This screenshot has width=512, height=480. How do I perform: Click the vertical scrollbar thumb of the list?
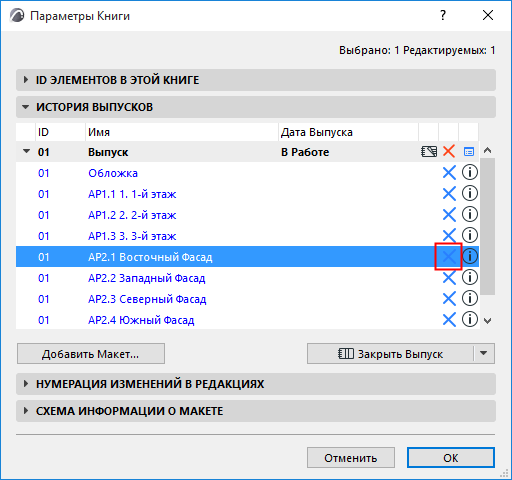(x=488, y=227)
